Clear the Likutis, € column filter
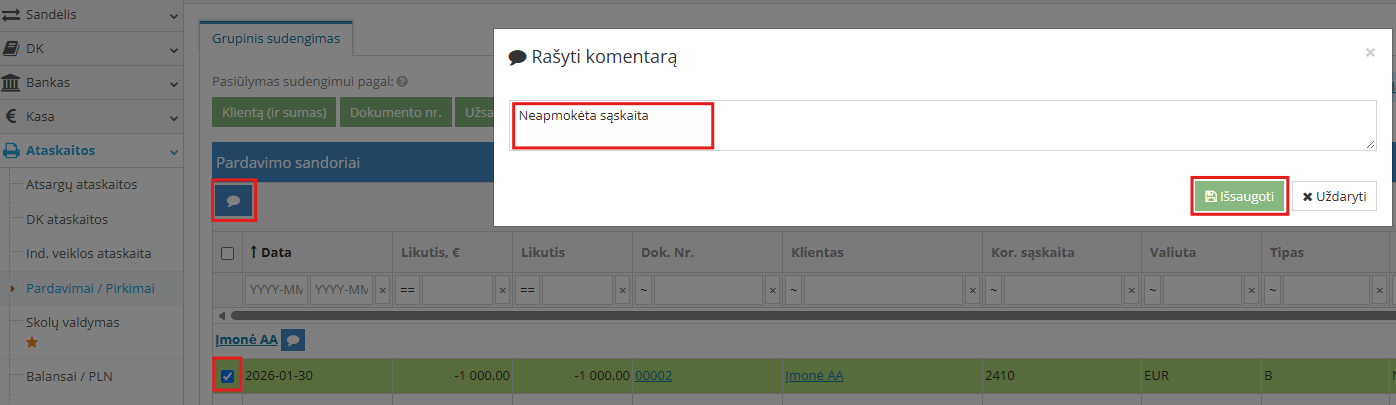 [502, 290]
